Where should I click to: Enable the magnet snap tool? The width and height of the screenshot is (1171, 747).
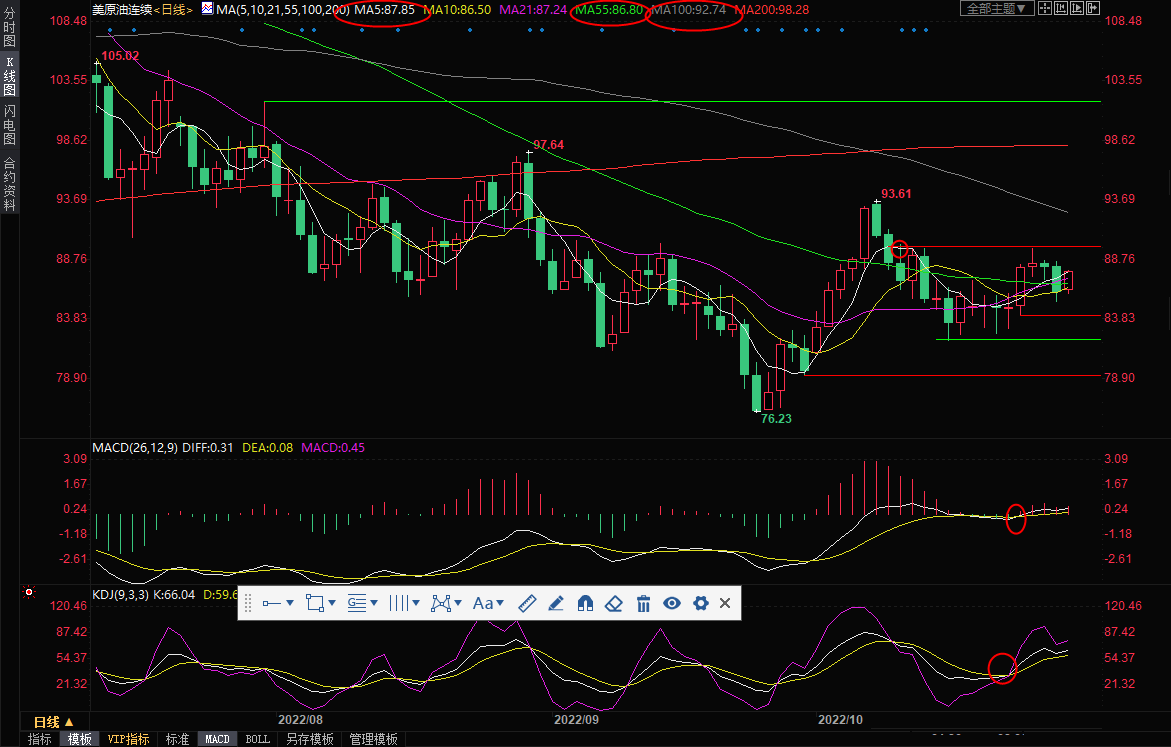click(x=586, y=603)
